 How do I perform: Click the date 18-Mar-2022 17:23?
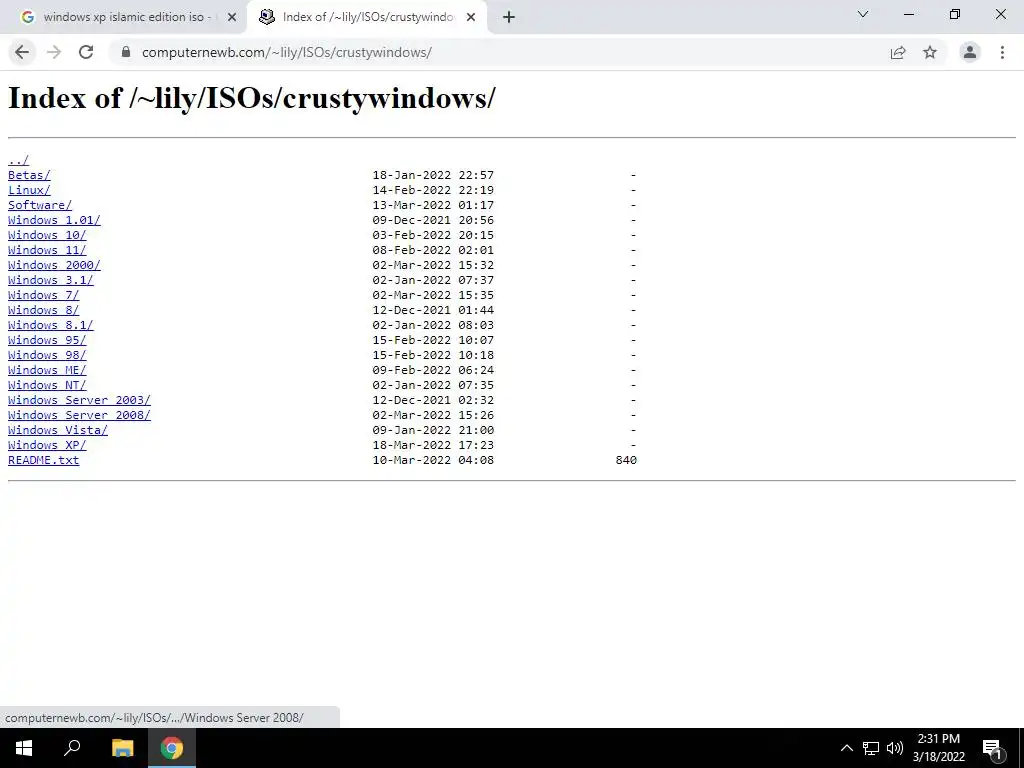tap(433, 445)
